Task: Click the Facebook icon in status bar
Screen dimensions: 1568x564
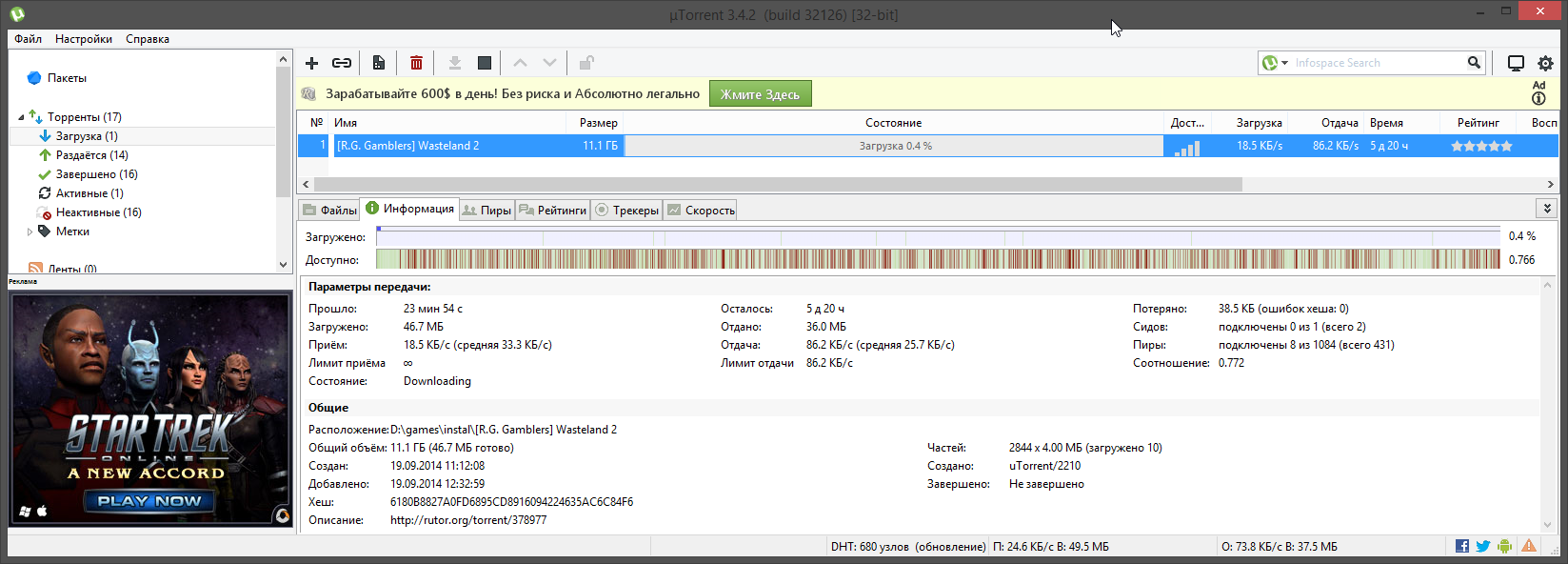Action: point(1462,546)
